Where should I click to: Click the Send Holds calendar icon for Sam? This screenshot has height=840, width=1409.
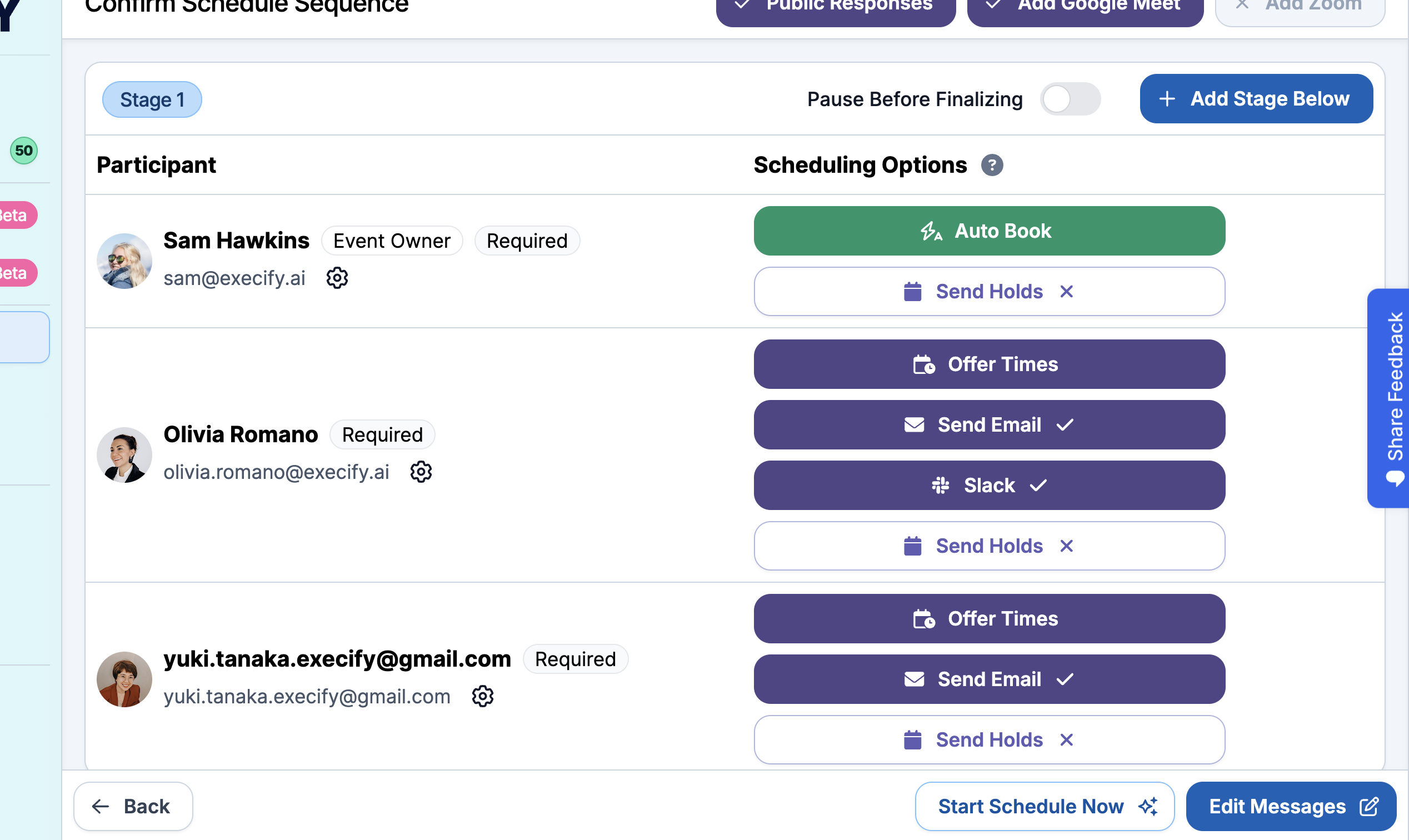pos(913,291)
